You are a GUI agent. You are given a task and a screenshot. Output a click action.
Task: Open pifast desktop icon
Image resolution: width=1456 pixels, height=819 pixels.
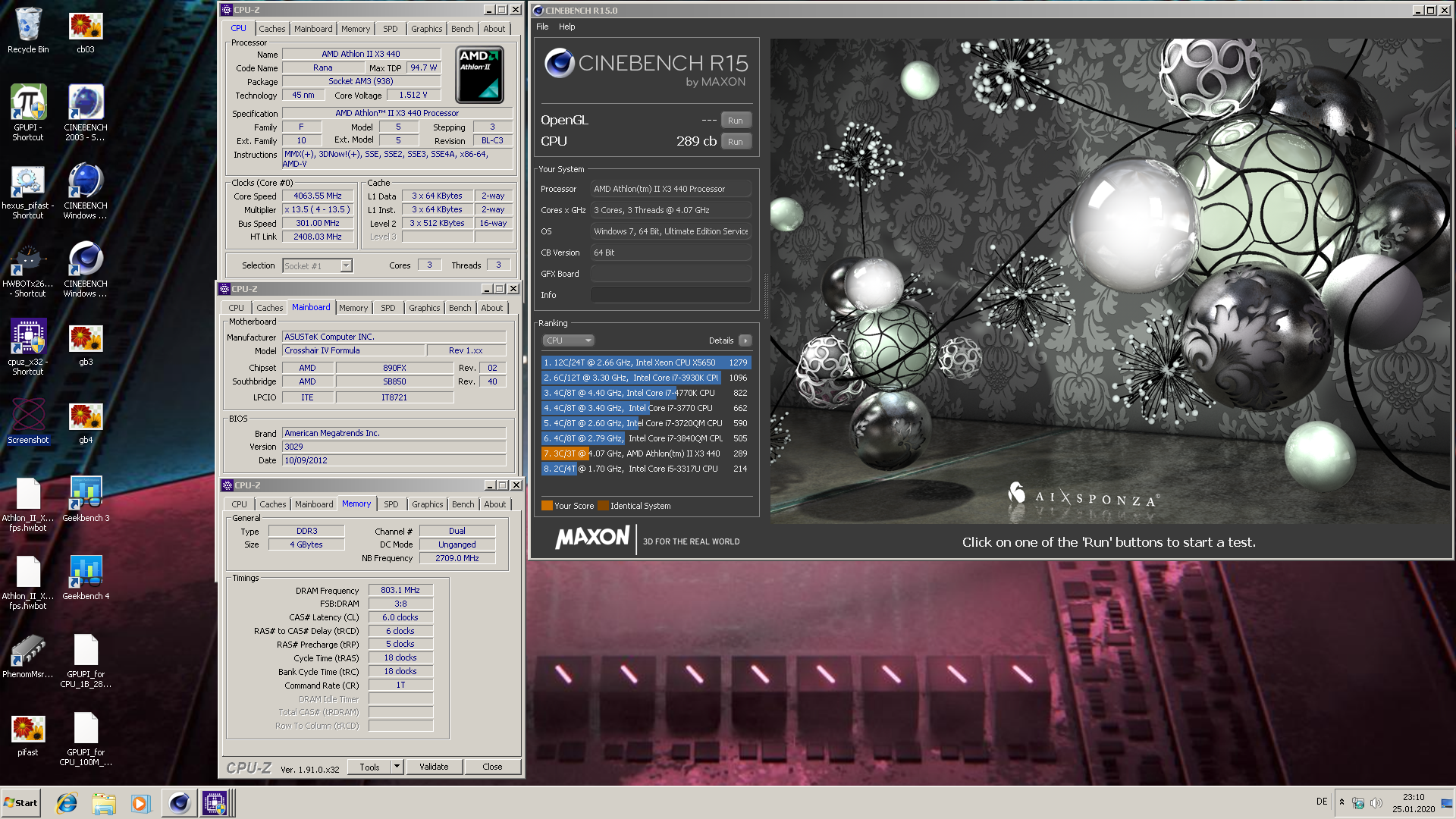28,735
